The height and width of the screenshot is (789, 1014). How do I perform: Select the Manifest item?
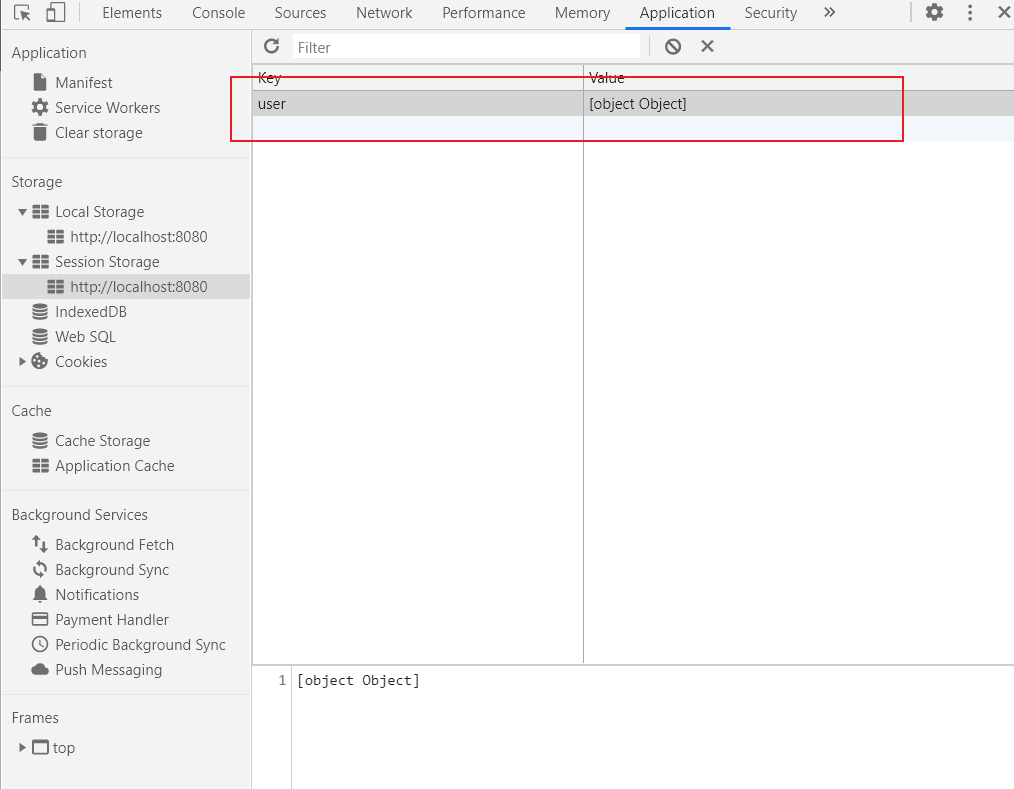pyautogui.click(x=82, y=82)
